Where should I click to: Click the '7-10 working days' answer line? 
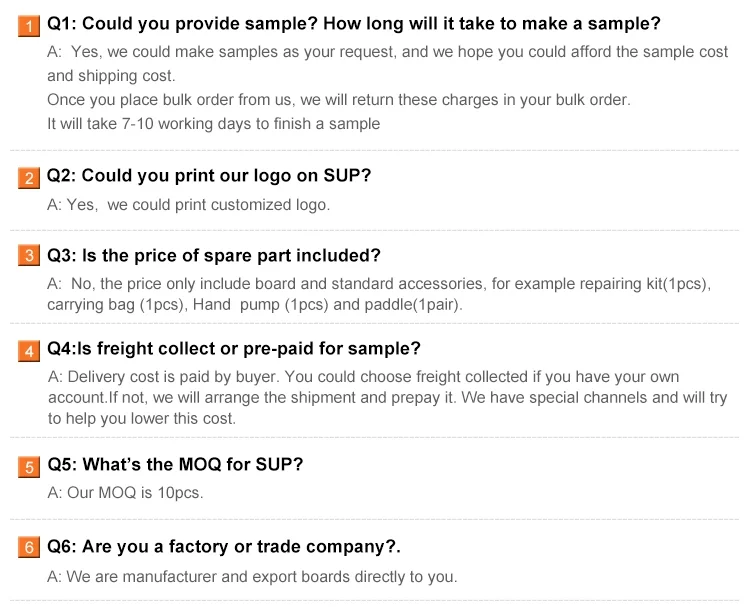click(x=214, y=124)
